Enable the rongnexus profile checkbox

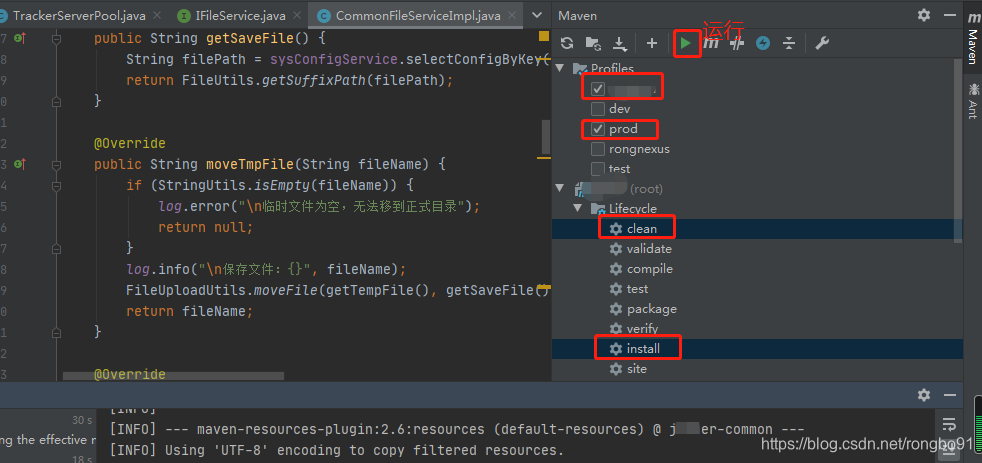[597, 149]
